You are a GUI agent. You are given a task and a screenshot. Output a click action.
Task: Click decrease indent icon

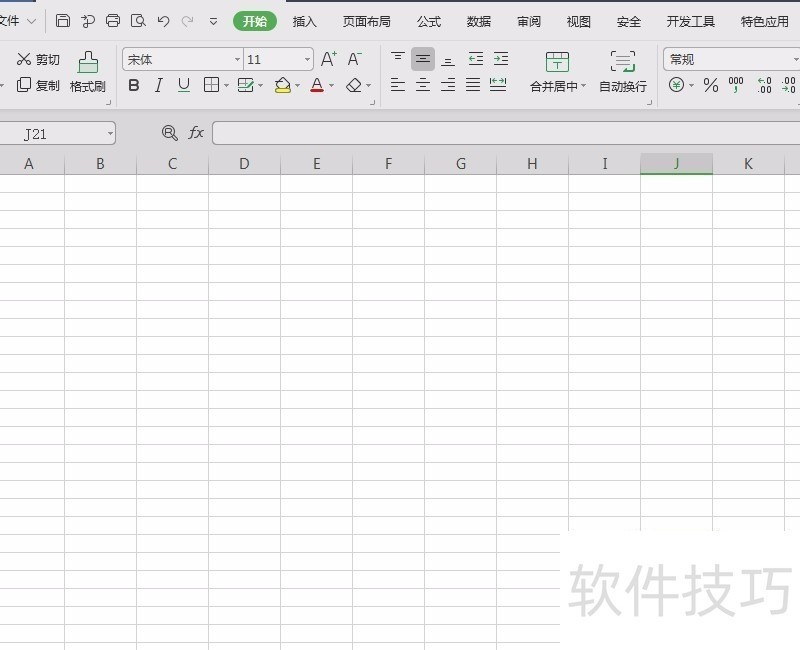pyautogui.click(x=476, y=59)
